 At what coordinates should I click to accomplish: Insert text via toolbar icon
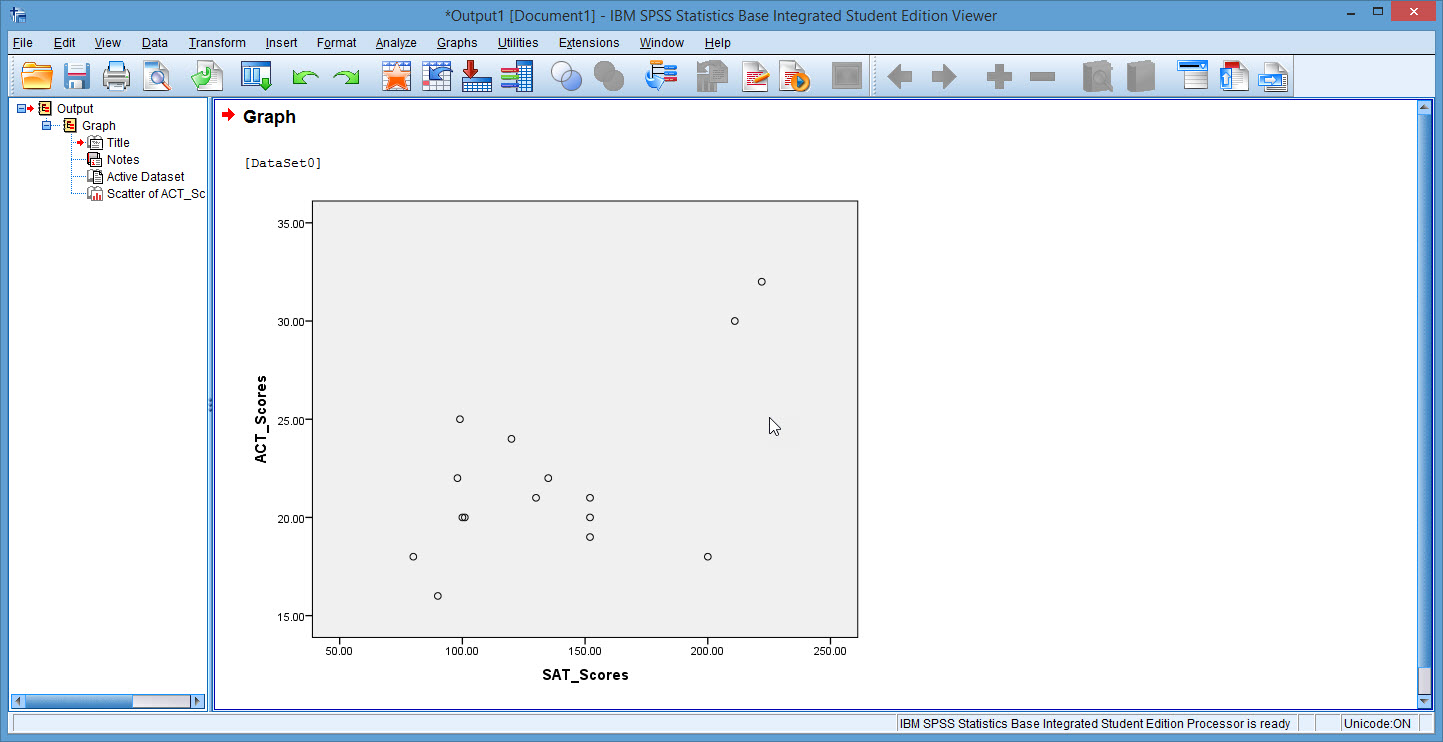(1273, 76)
